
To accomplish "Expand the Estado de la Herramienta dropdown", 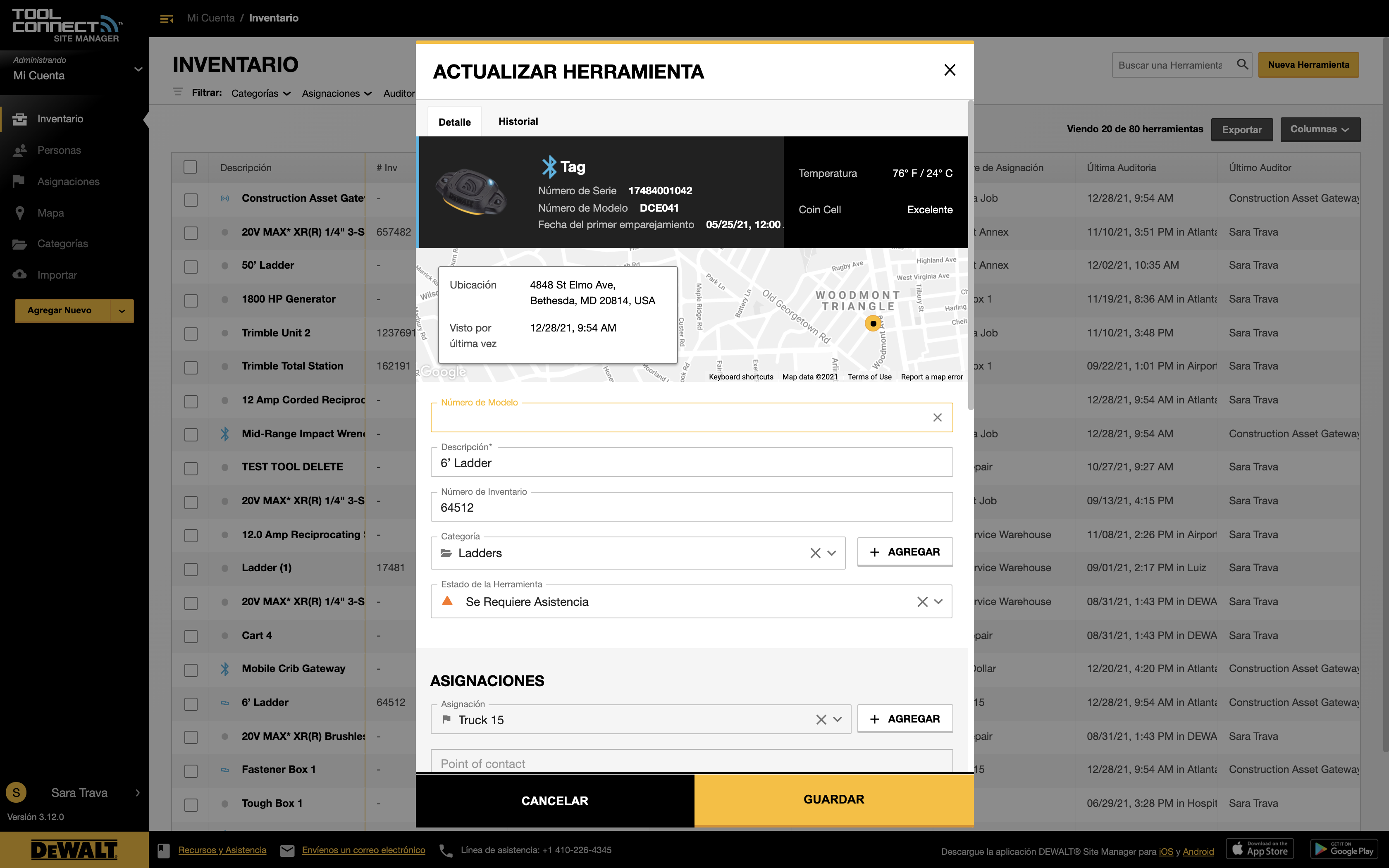I will [938, 602].
